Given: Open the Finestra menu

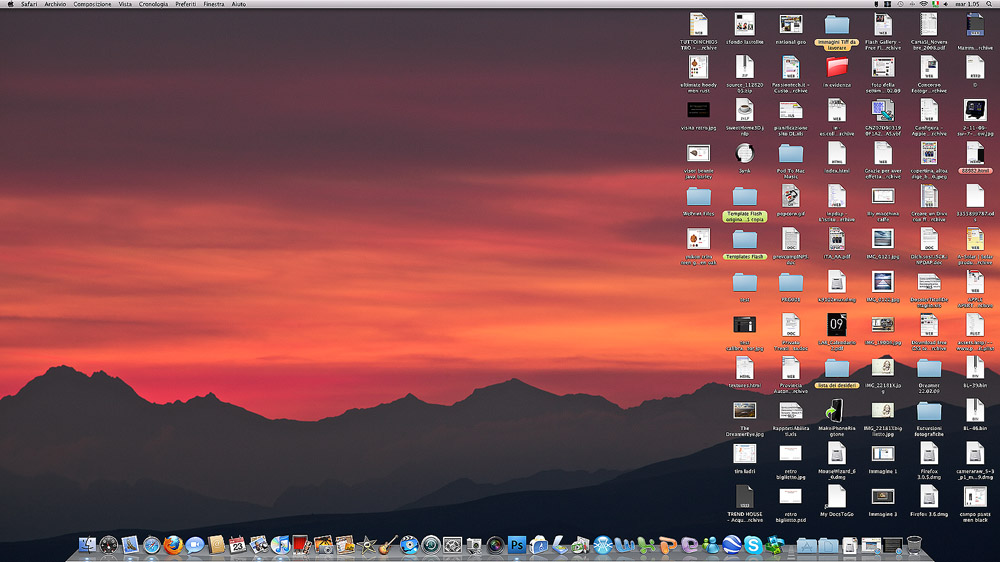Looking at the screenshot, I should (x=214, y=4).
